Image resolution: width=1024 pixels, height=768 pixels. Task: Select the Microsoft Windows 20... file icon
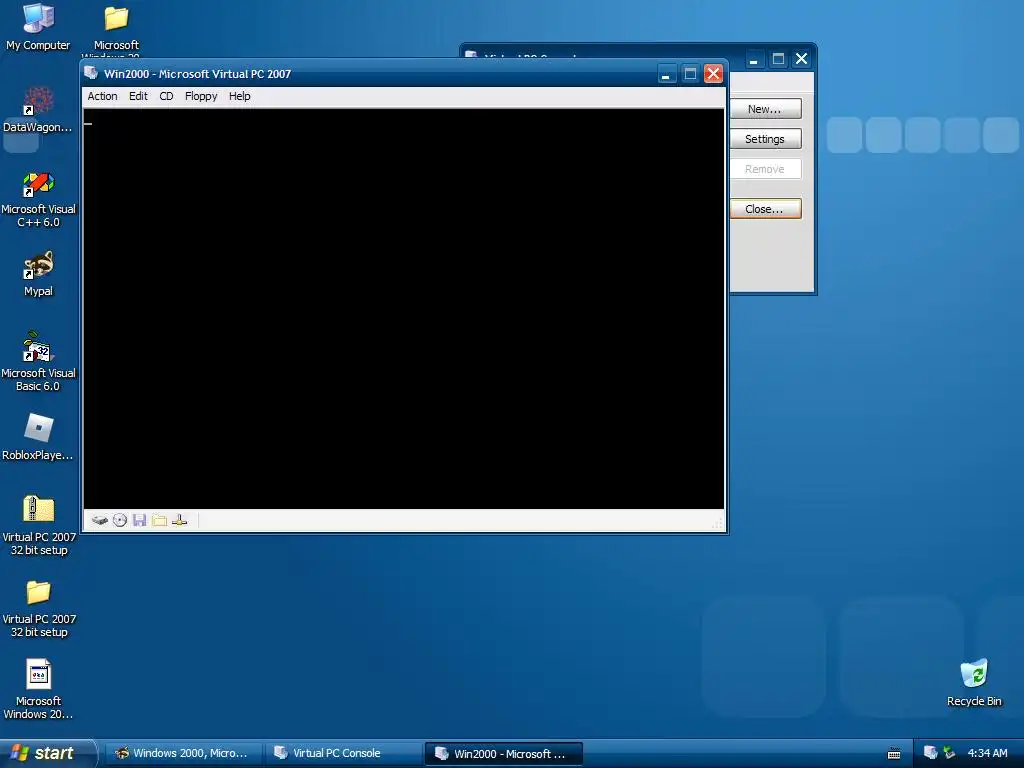(39, 690)
